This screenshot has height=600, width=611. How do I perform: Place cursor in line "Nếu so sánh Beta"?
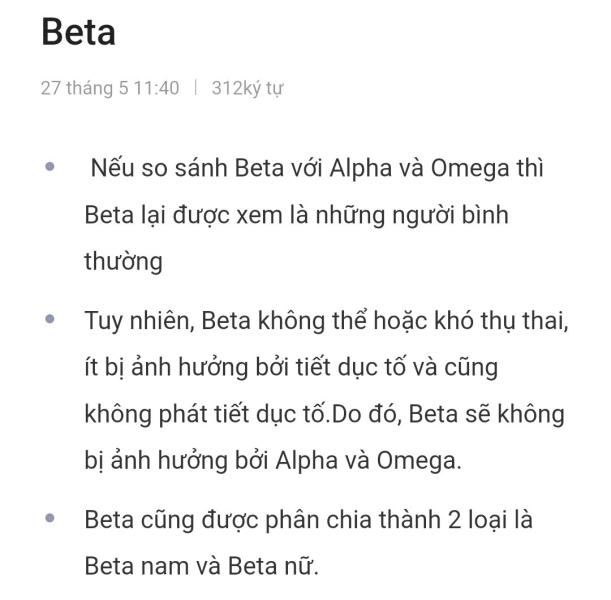point(317,169)
